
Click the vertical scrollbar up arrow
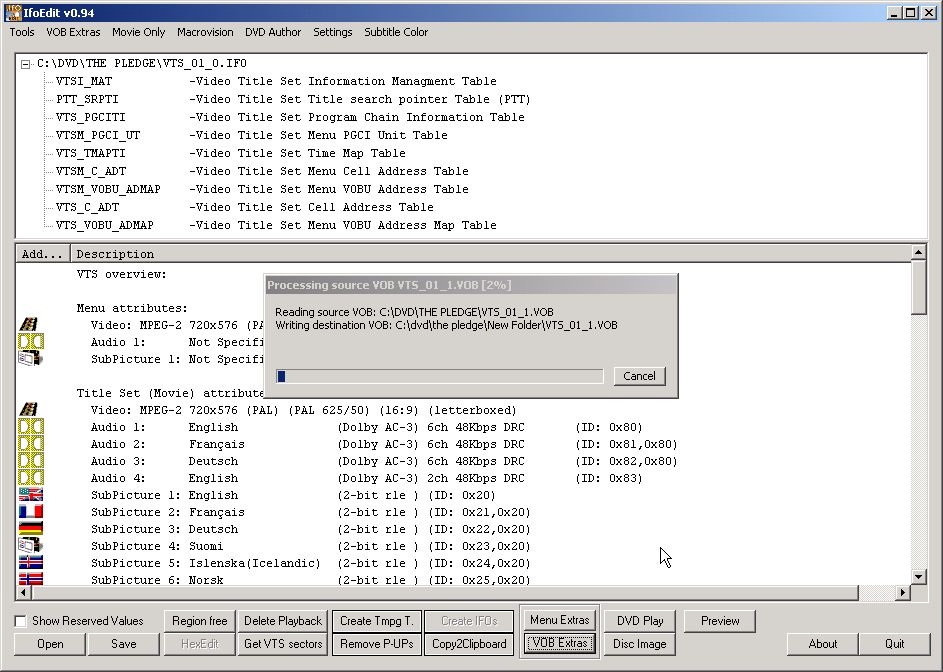[x=918, y=252]
